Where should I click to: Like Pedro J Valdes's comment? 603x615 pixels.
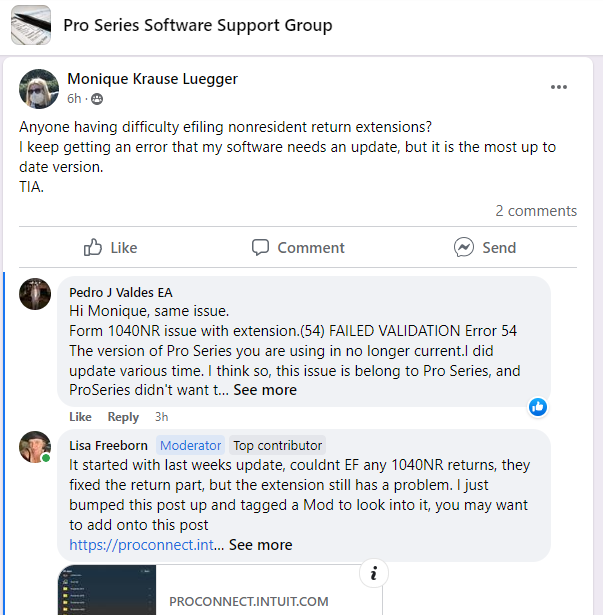tap(80, 417)
